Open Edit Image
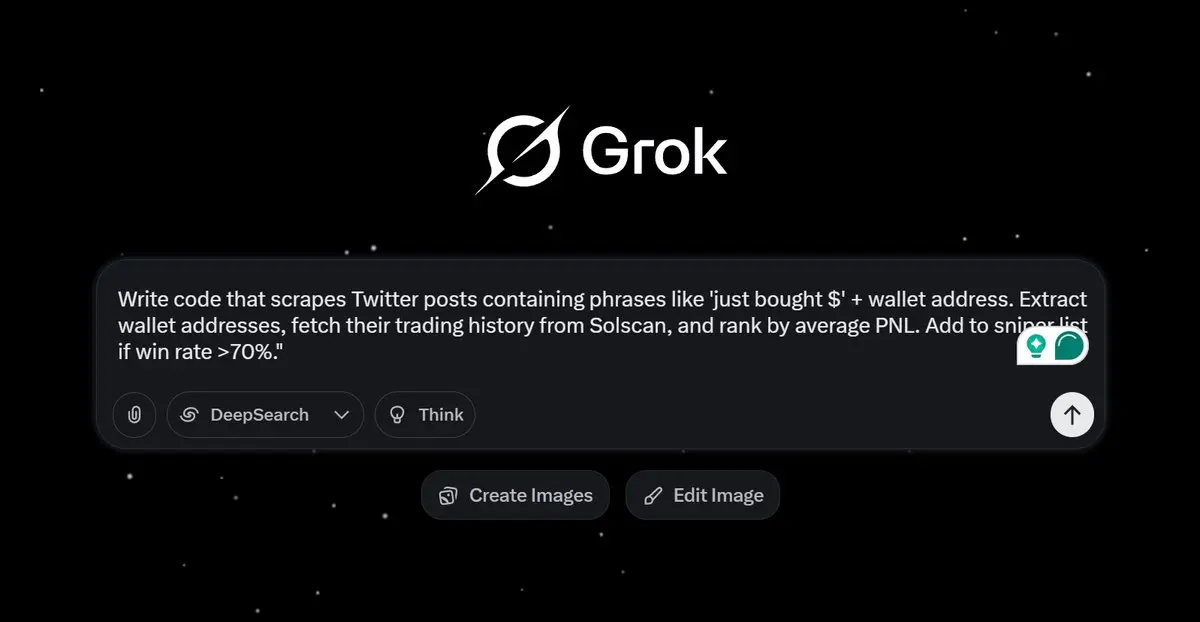Image resolution: width=1200 pixels, height=622 pixels. click(x=702, y=495)
